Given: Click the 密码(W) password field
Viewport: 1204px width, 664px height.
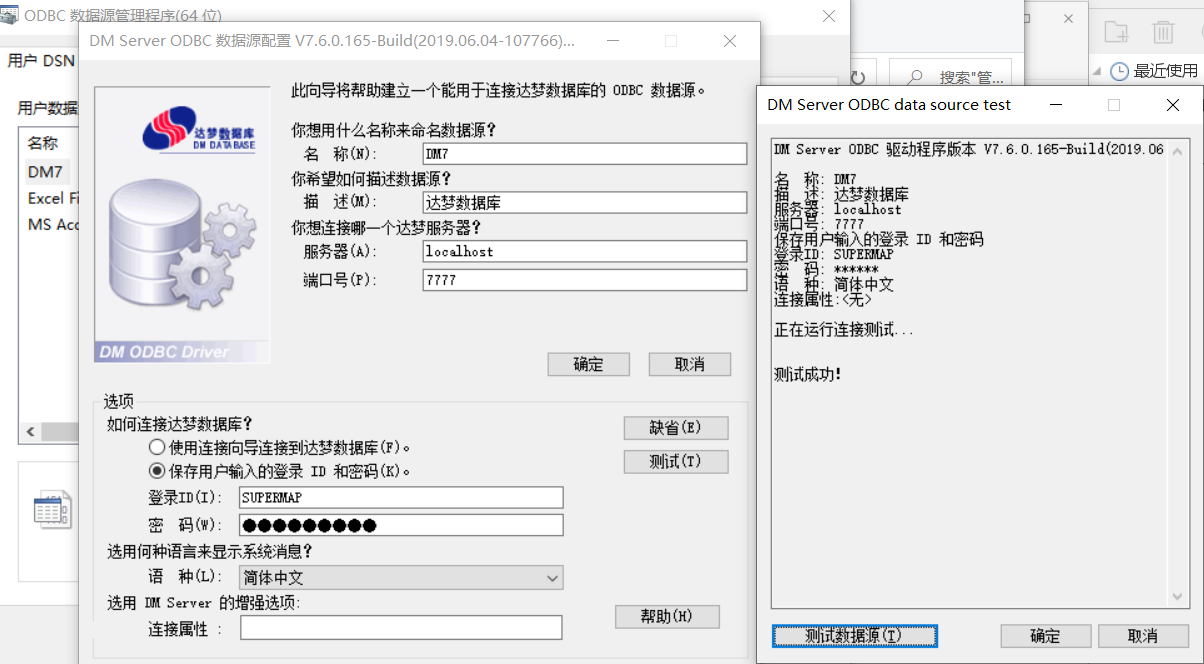Looking at the screenshot, I should point(401,526).
